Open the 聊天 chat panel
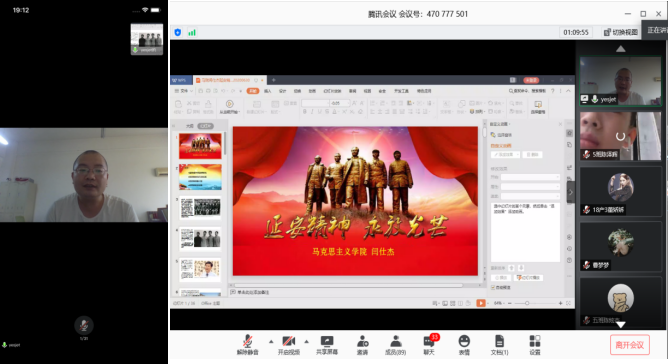Viewport: 668px width, 364px height. pyautogui.click(x=429, y=345)
